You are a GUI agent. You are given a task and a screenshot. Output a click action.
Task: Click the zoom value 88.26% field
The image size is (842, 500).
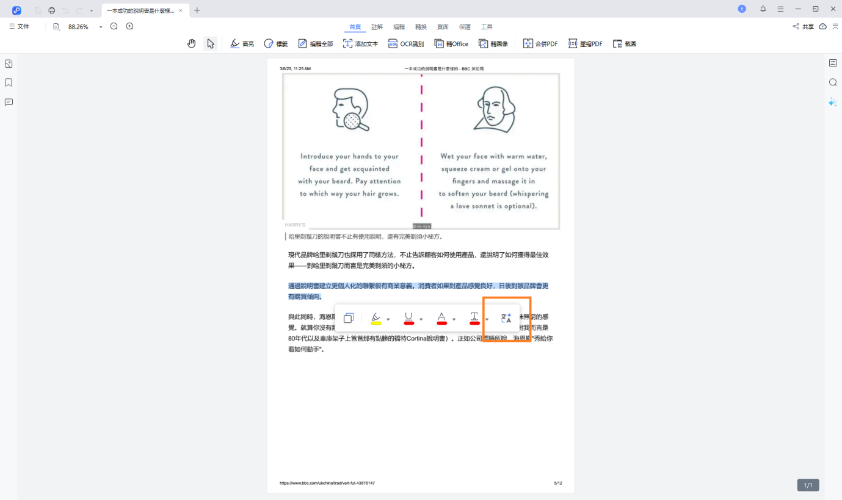click(x=78, y=27)
